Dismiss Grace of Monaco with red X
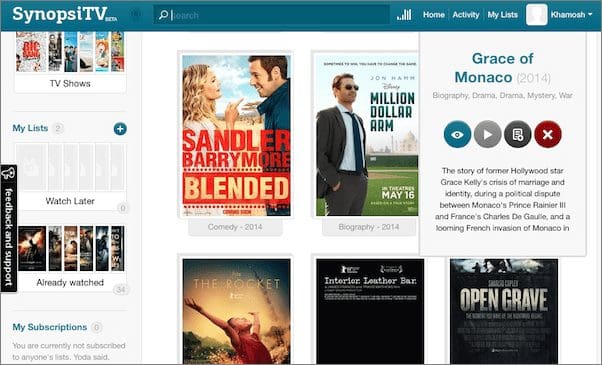This screenshot has height=365, width=602. pyautogui.click(x=548, y=134)
